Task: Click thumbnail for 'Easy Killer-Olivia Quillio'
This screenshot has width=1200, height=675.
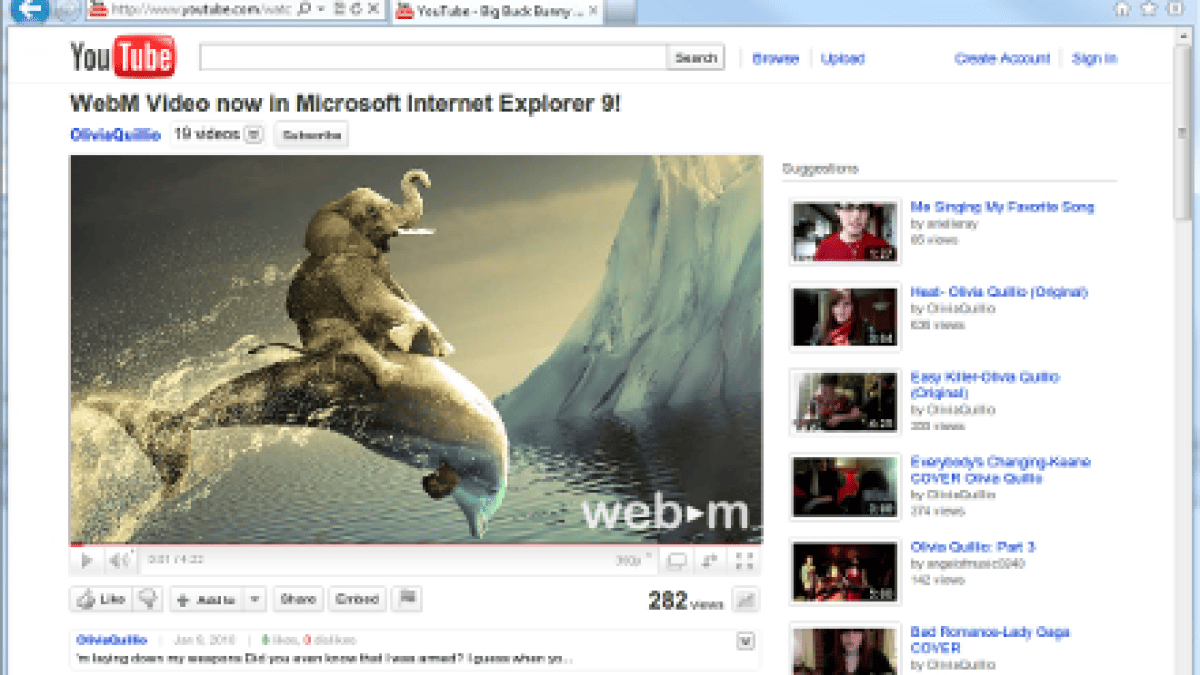Action: coord(845,402)
